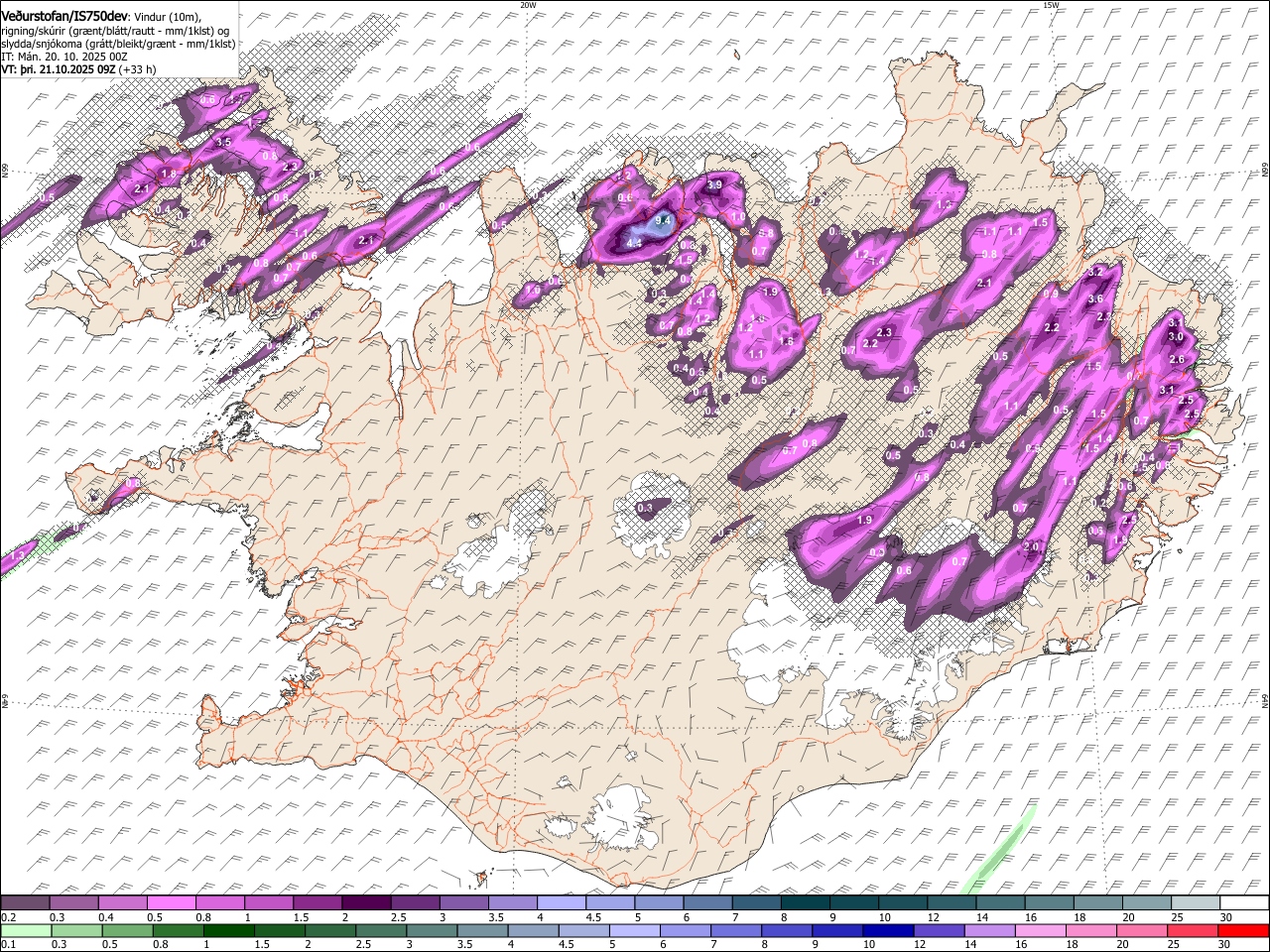Click the slate blue 6 snow legend swatch
This screenshot has height=952, width=1270.
pyautogui.click(x=707, y=902)
